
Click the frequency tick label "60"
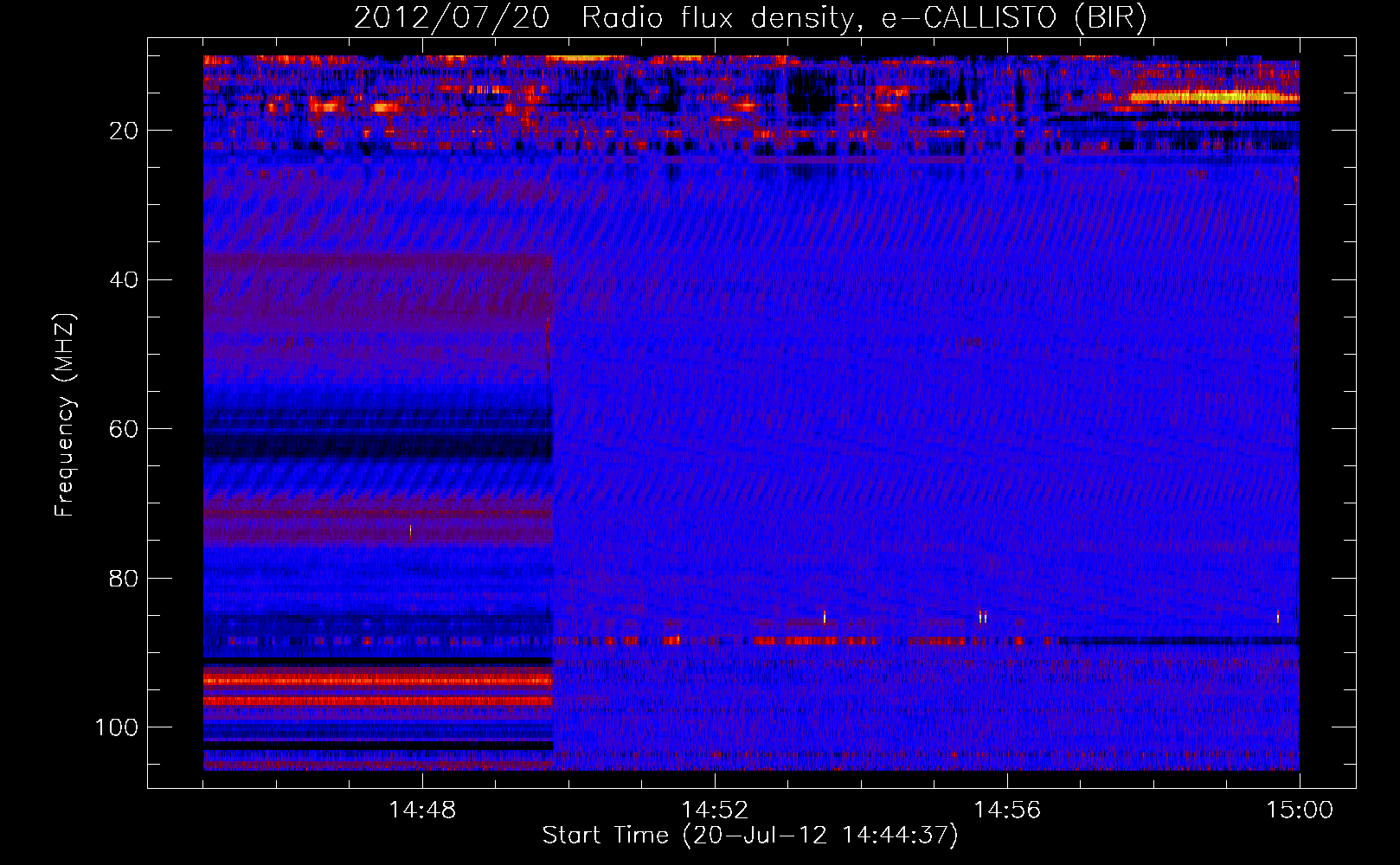click(x=124, y=429)
